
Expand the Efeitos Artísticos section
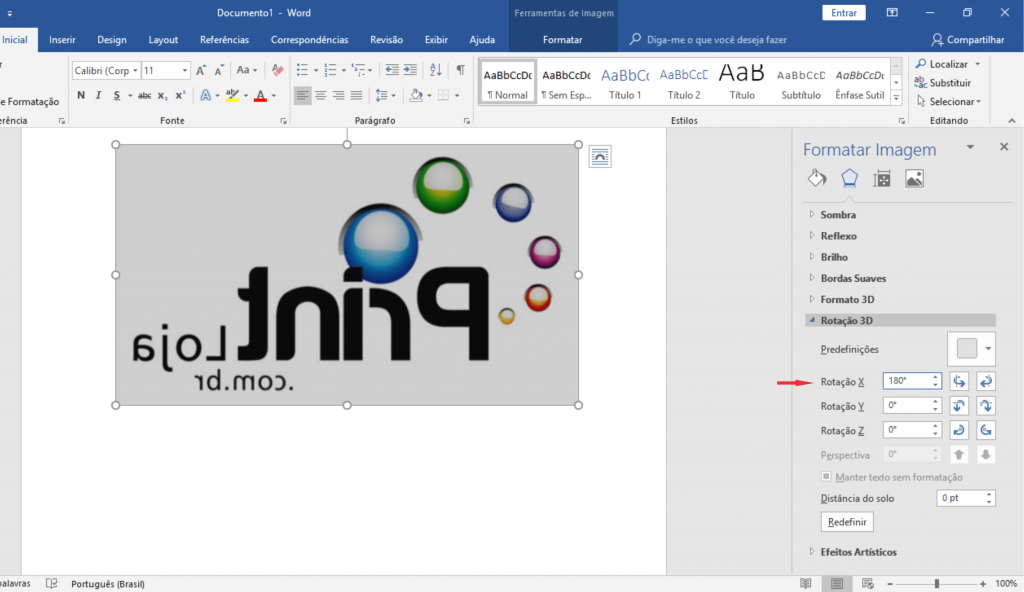[858, 552]
